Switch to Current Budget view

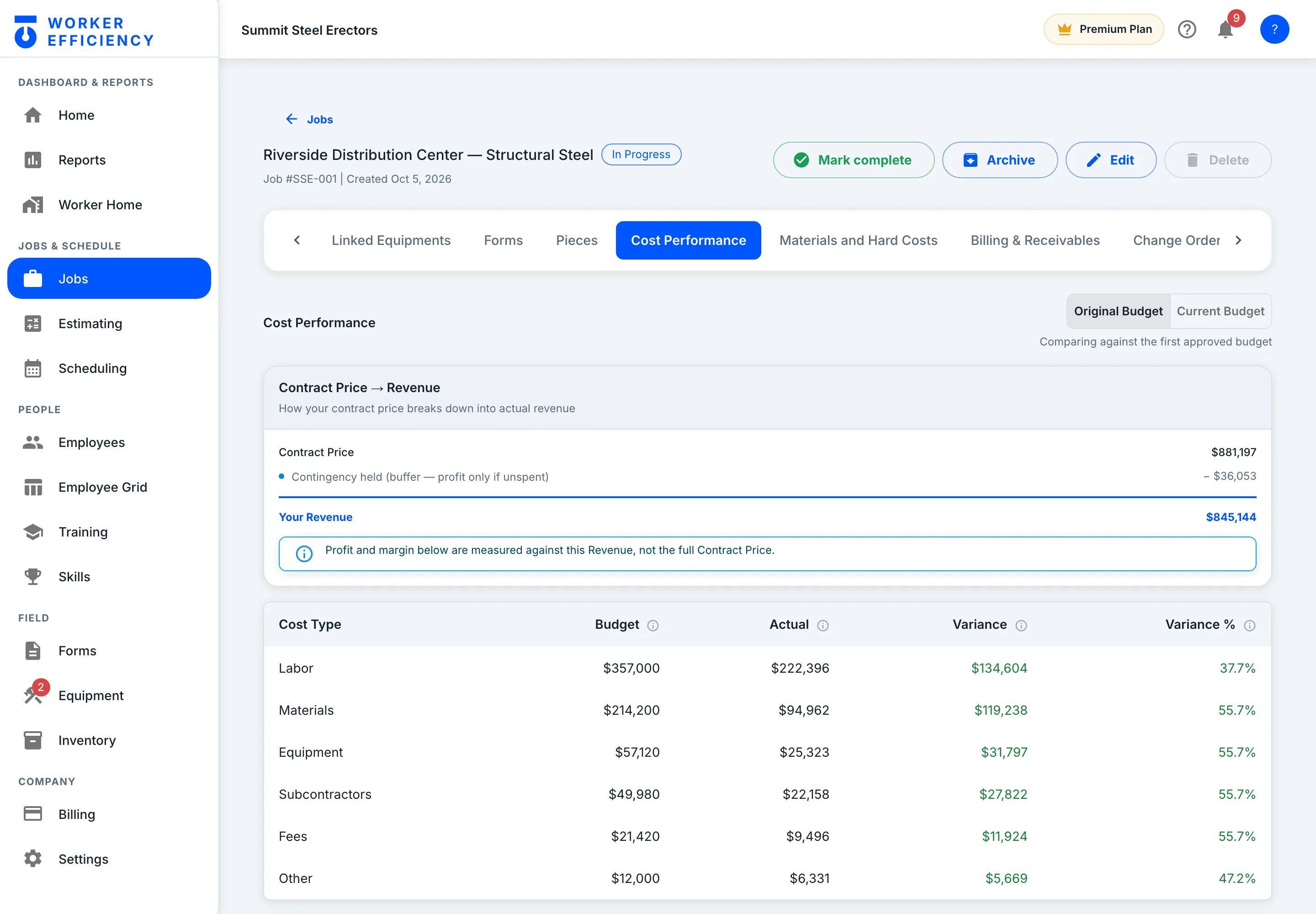click(1220, 311)
